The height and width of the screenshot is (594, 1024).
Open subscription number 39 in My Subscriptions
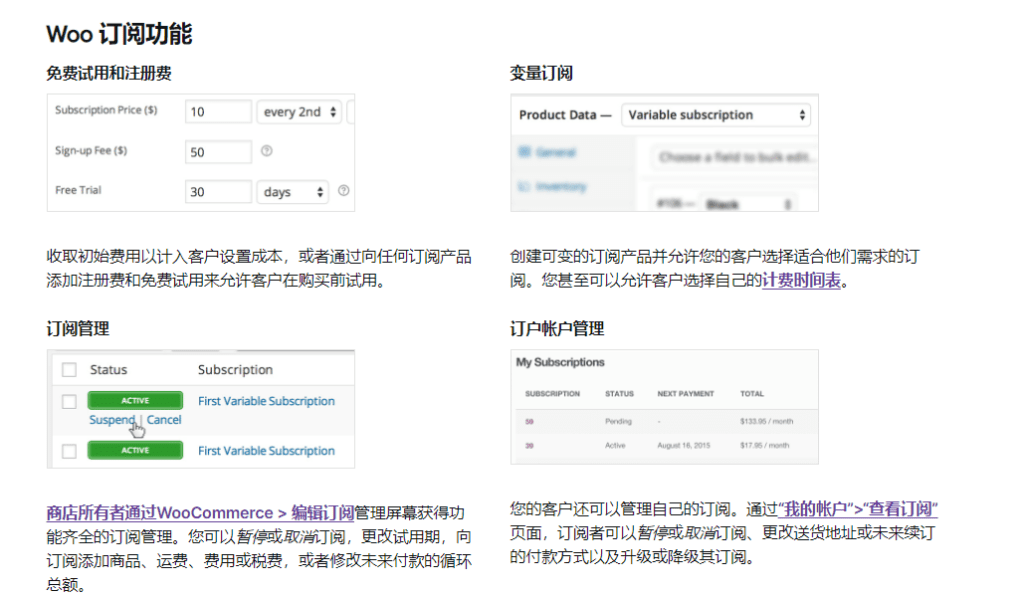point(530,446)
